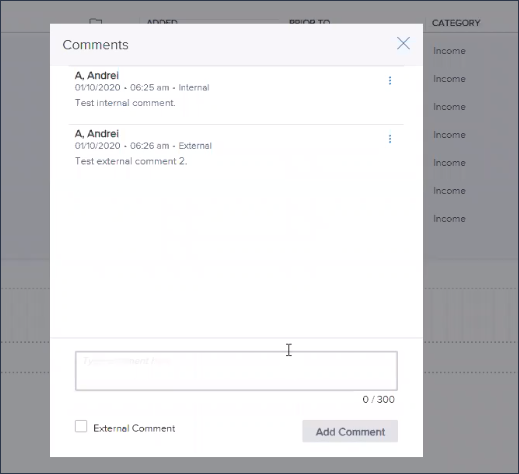Click the PRIOR TO column header
Image resolution: width=519 pixels, height=474 pixels.
tap(310, 21)
